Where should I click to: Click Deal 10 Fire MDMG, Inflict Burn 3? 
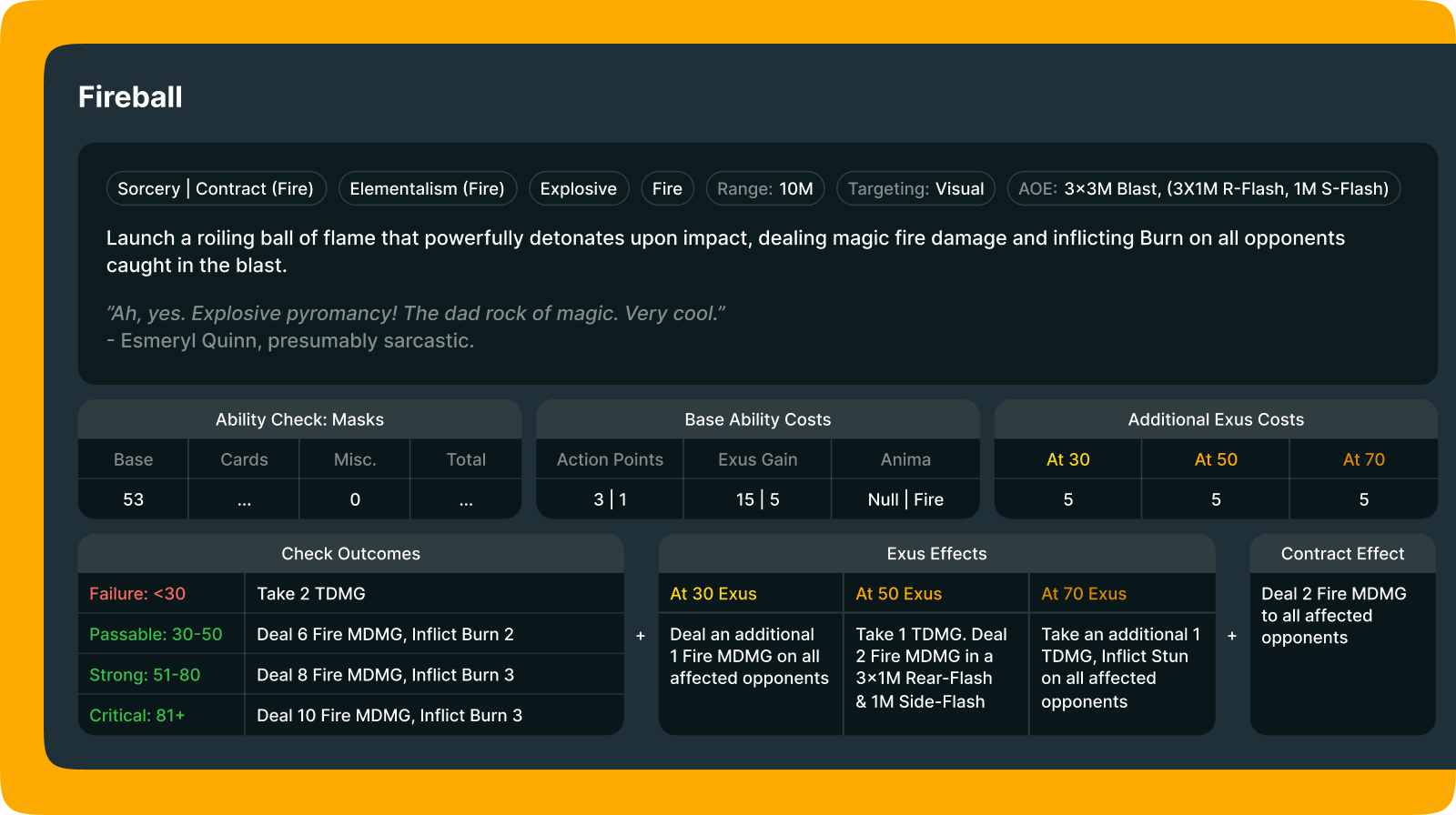click(389, 715)
